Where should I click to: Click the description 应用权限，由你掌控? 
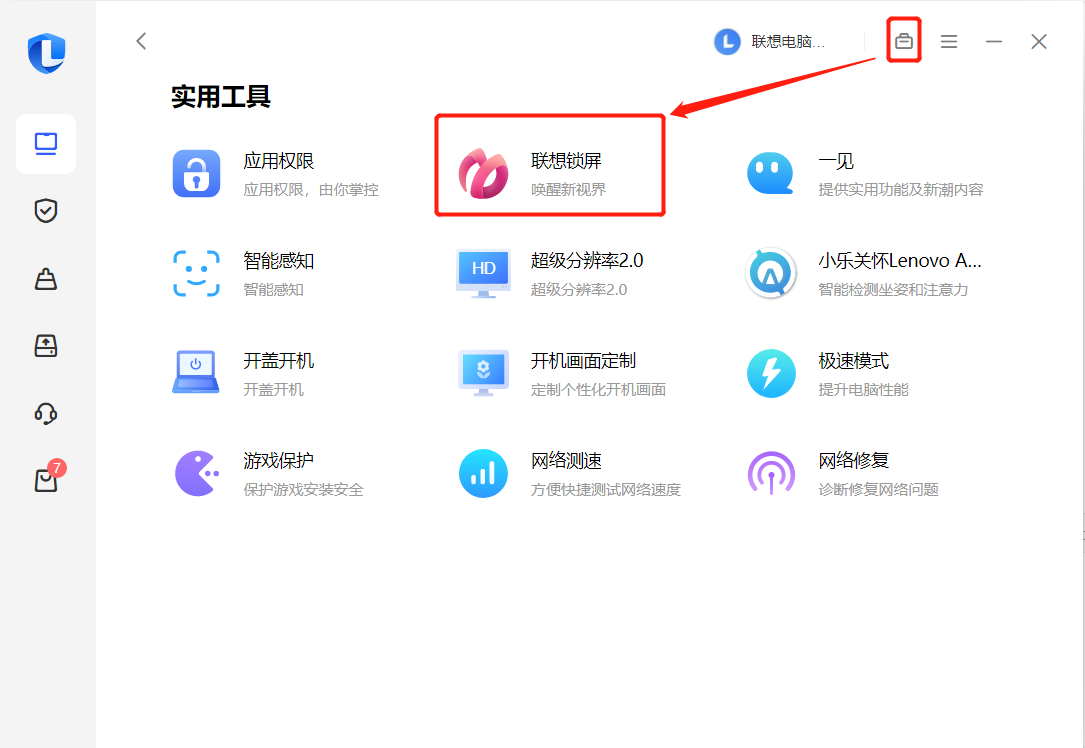click(x=311, y=190)
